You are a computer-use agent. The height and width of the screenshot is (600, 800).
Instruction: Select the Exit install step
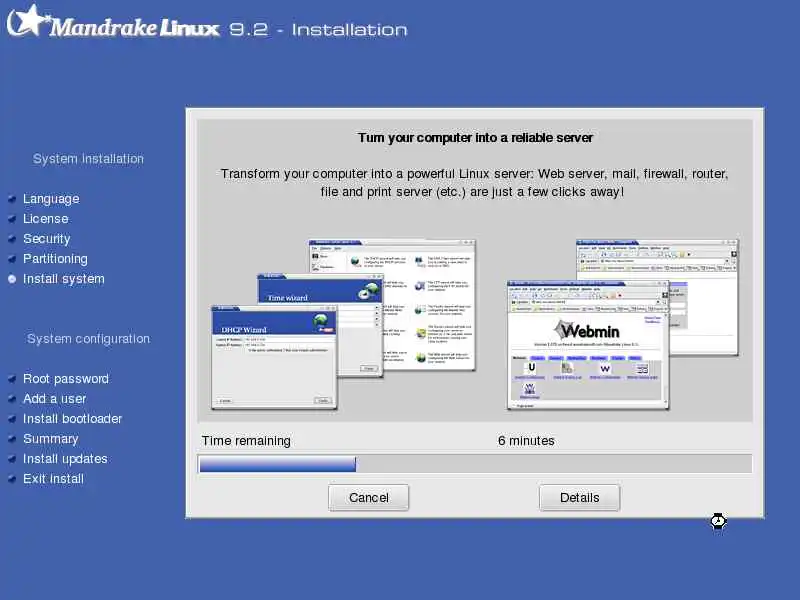53,479
